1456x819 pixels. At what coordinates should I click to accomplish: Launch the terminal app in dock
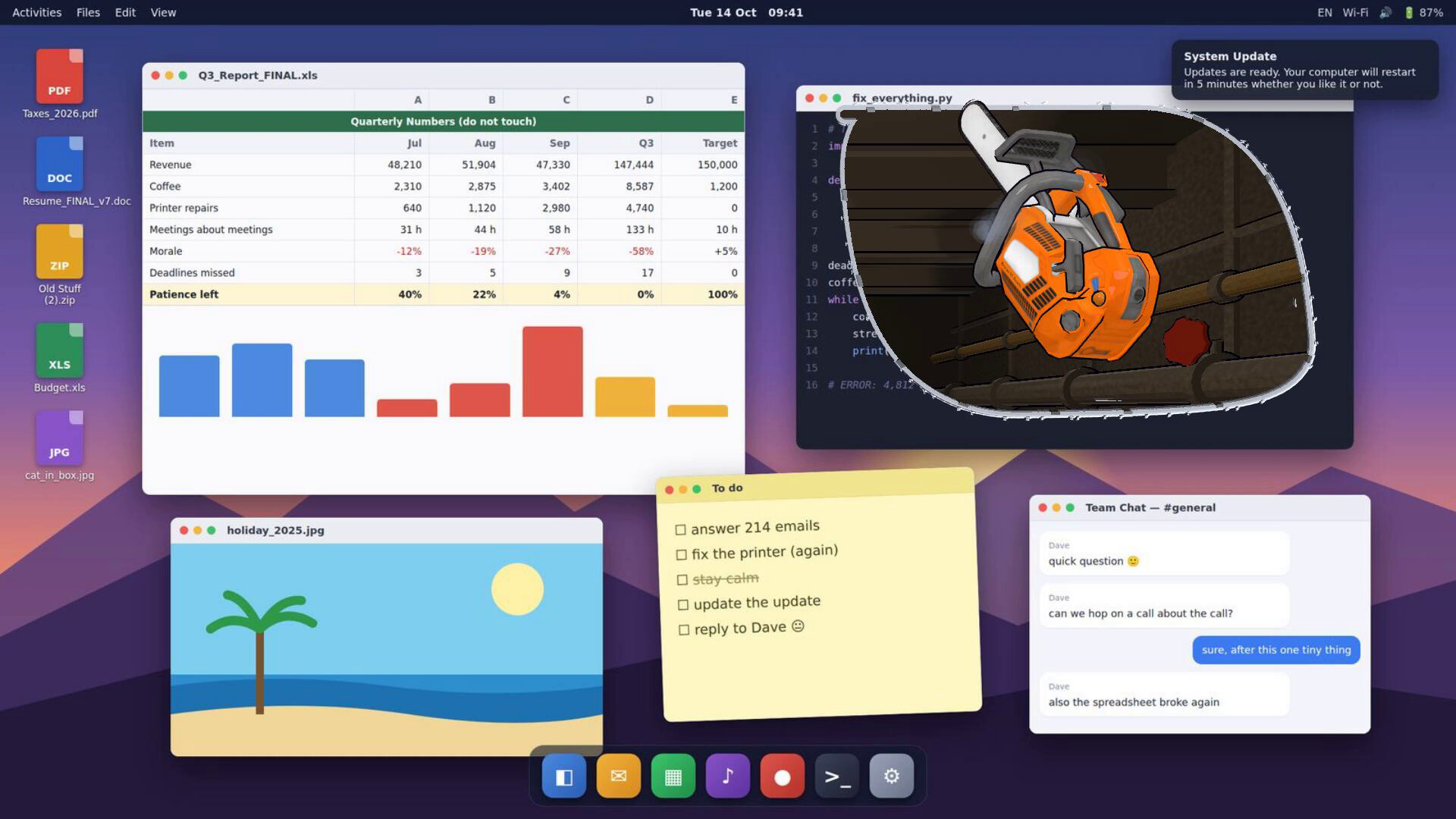837,776
